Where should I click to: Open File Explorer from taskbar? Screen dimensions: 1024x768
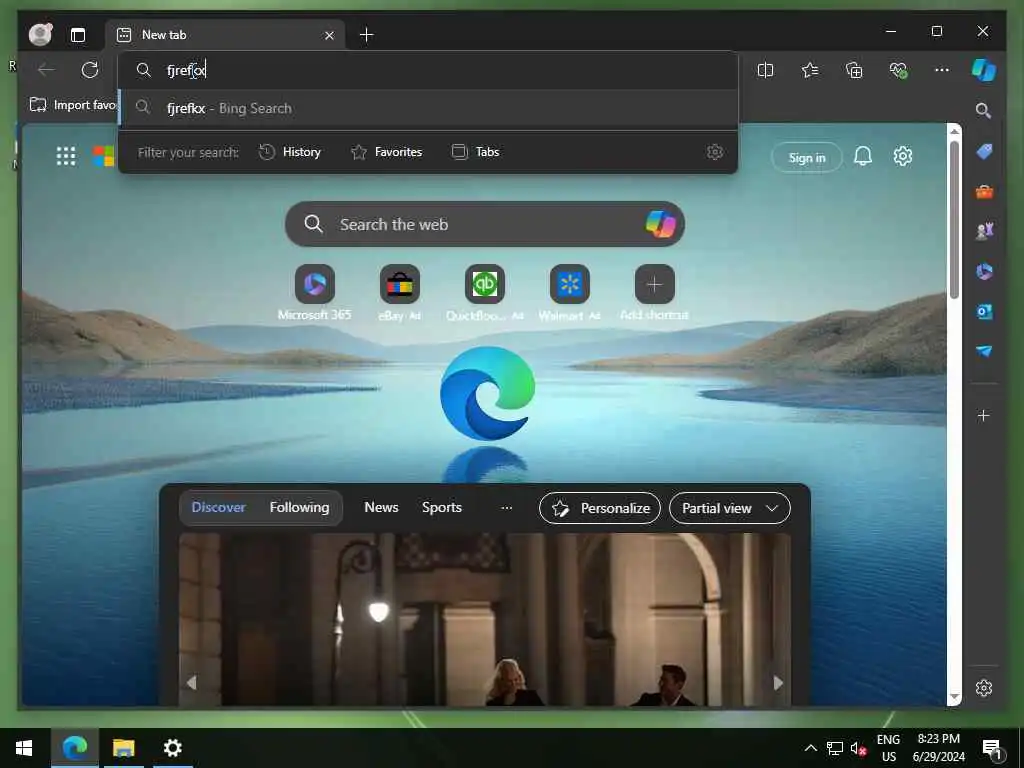(x=123, y=748)
